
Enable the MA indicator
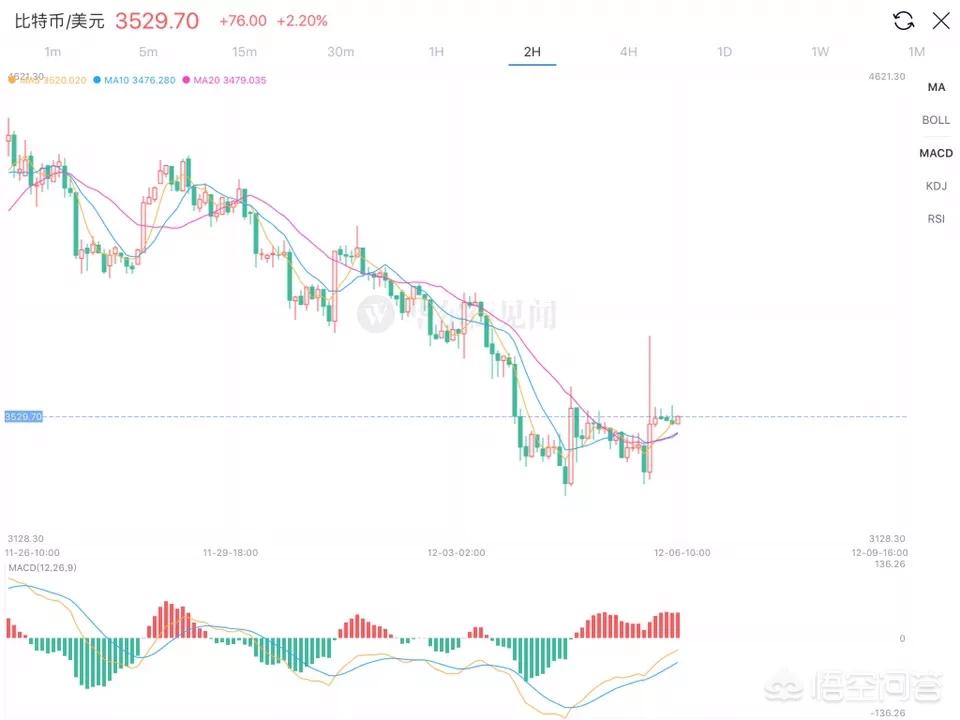click(936, 87)
